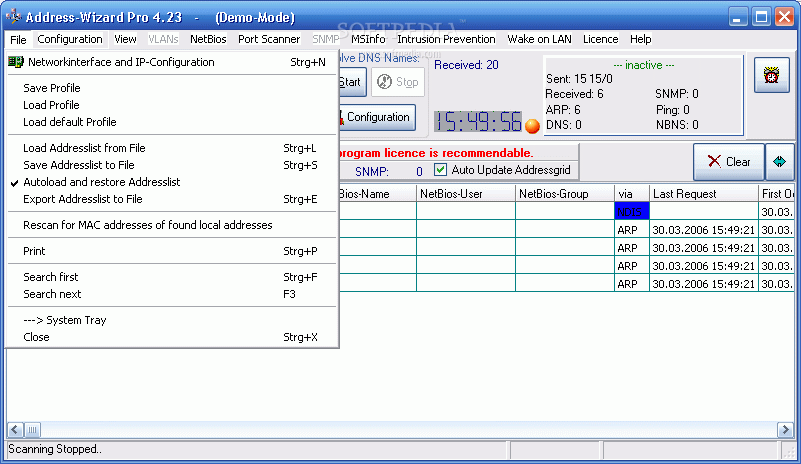Image resolution: width=801 pixels, height=464 pixels.
Task: Select Print from the File menu
Action: tap(172, 251)
